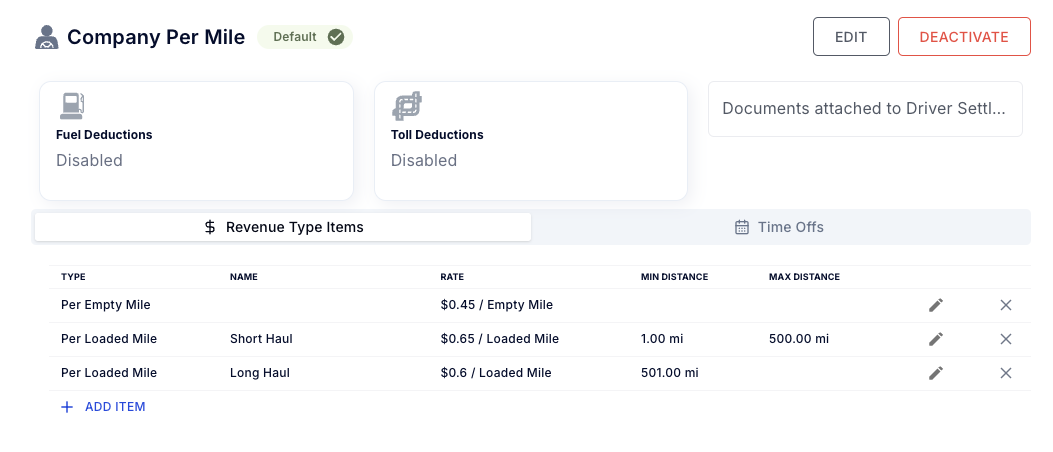The height and width of the screenshot is (452, 1053).
Task: Remove the Long Haul item
Action: (x=1006, y=373)
